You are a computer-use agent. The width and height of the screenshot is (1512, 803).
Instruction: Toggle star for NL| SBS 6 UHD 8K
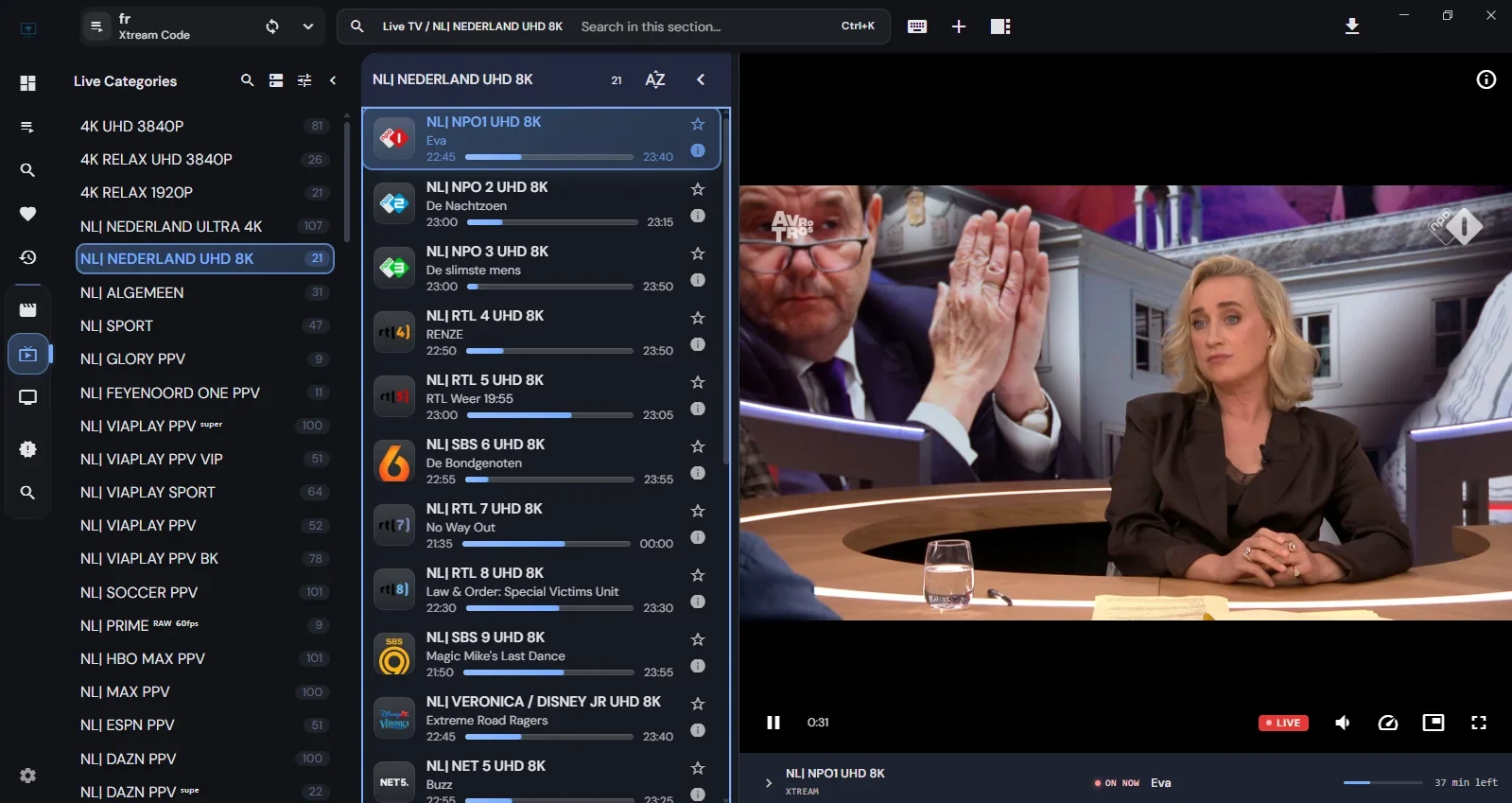tap(698, 446)
